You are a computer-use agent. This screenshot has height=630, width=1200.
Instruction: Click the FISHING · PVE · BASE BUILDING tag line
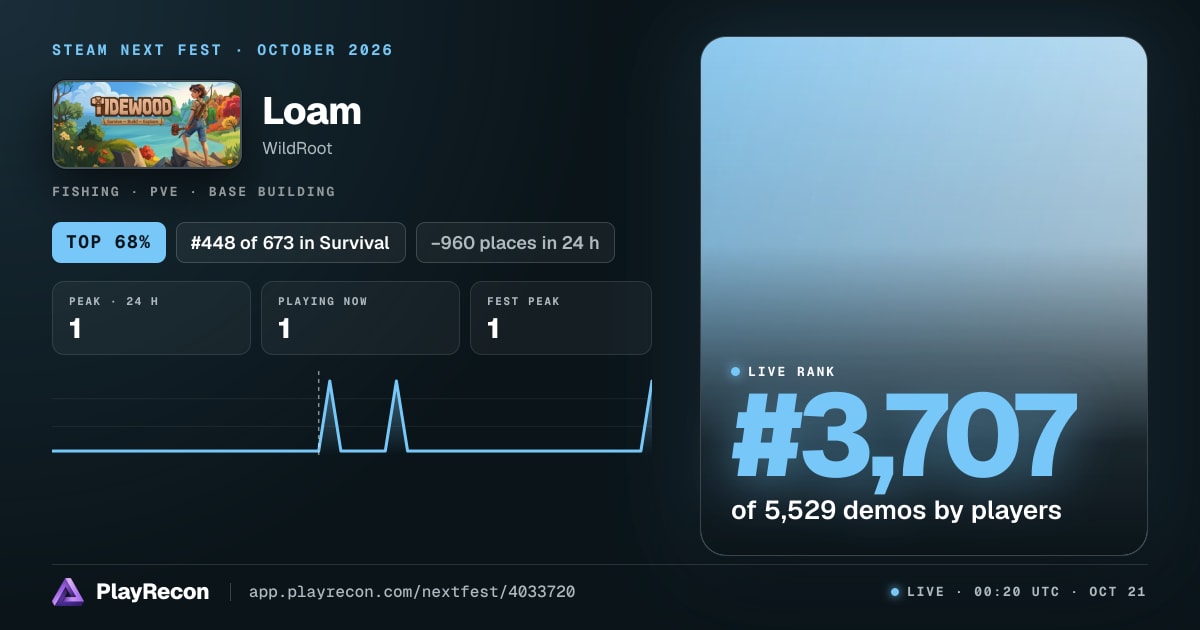[194, 191]
